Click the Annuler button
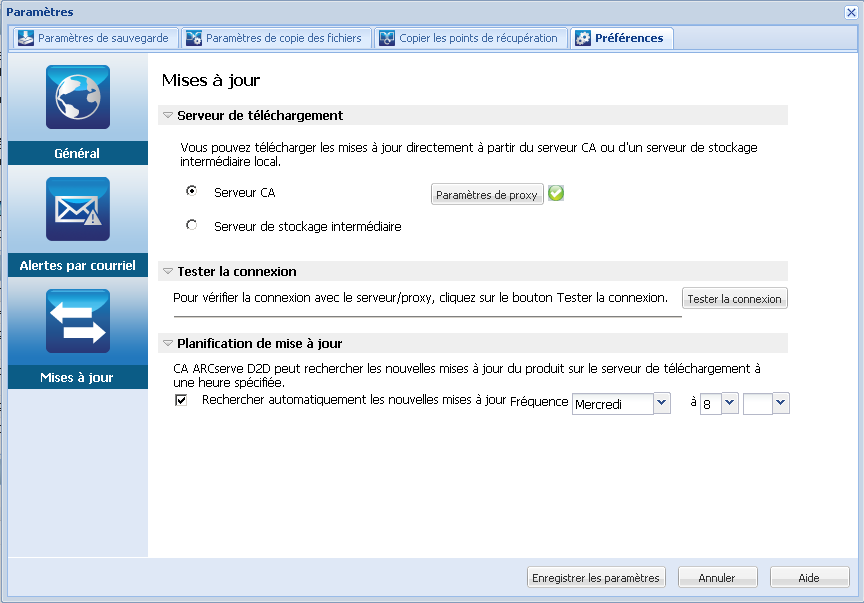Screen dimensions: 864x603 (717, 578)
